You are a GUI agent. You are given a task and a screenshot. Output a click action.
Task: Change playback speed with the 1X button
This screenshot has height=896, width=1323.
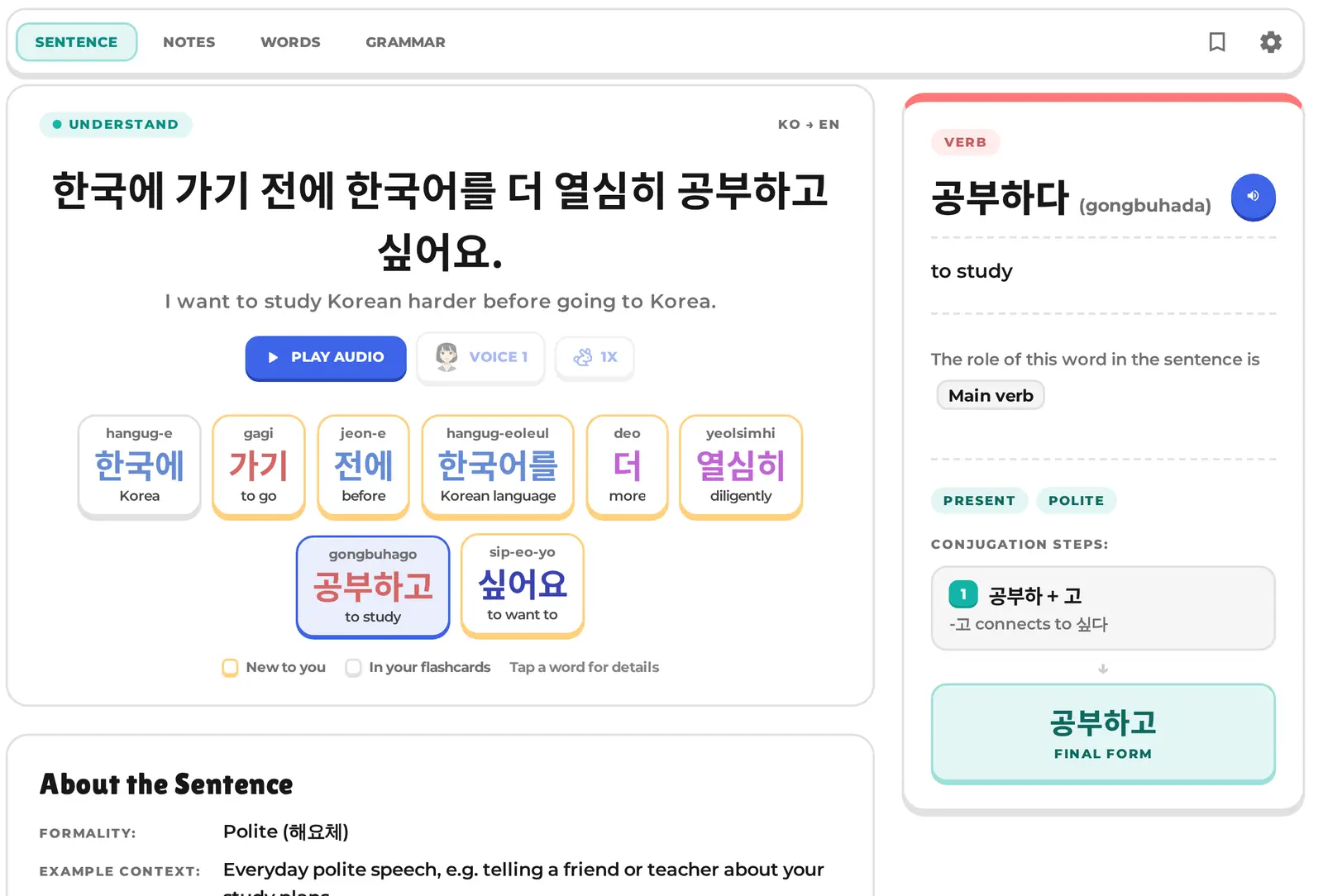coord(595,357)
